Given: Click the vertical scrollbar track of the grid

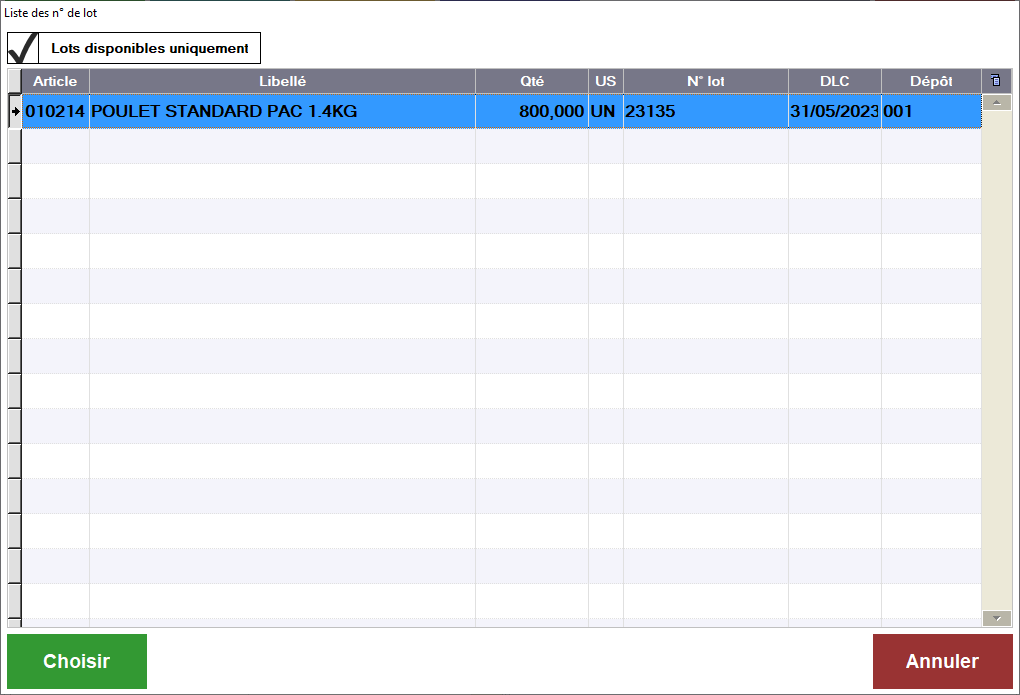Looking at the screenshot, I should [996, 360].
